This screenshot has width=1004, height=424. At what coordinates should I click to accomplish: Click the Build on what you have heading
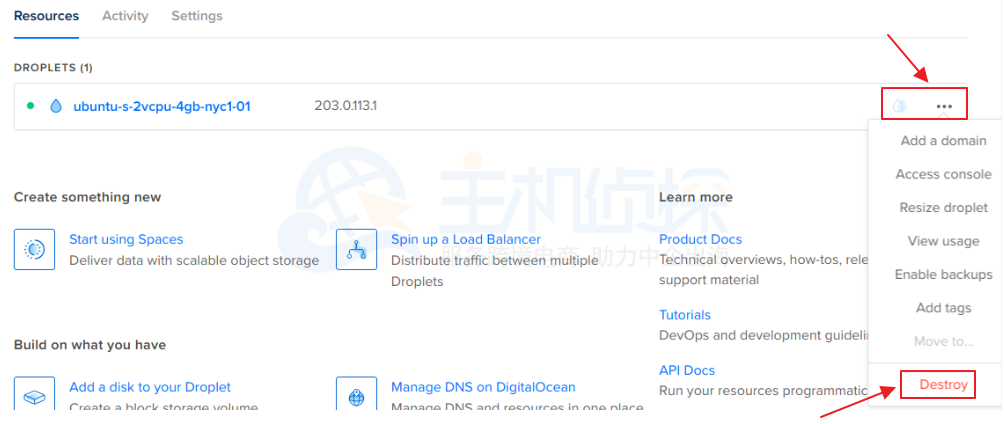click(90, 345)
